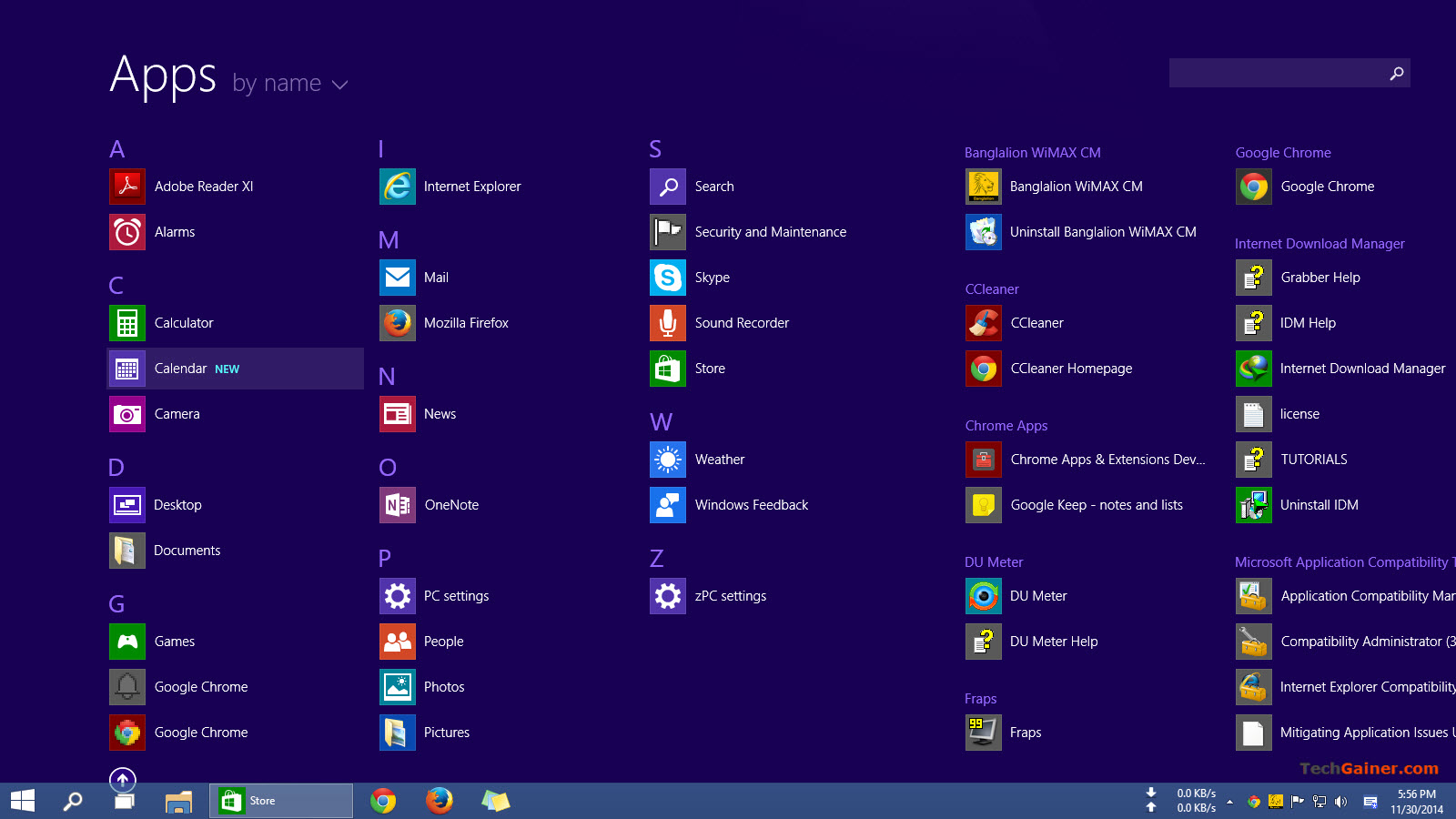Open Uninstall Banglalion WiMAX CM
Viewport: 1456px width, 819px height.
(x=1102, y=232)
